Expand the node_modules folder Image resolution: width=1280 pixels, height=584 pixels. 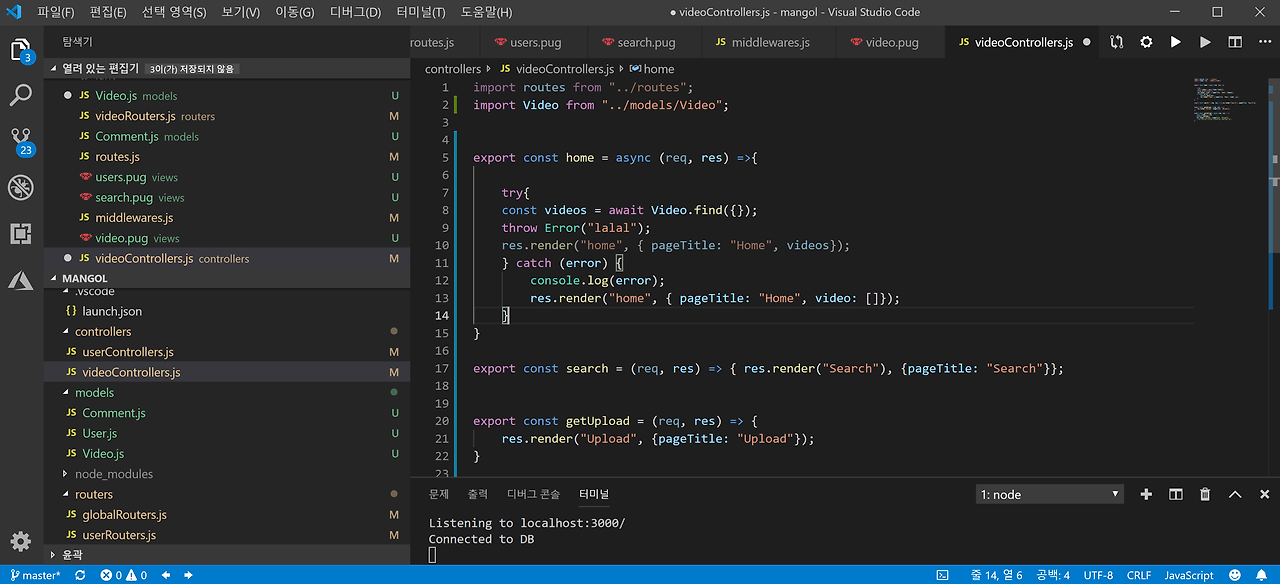pyautogui.click(x=113, y=474)
